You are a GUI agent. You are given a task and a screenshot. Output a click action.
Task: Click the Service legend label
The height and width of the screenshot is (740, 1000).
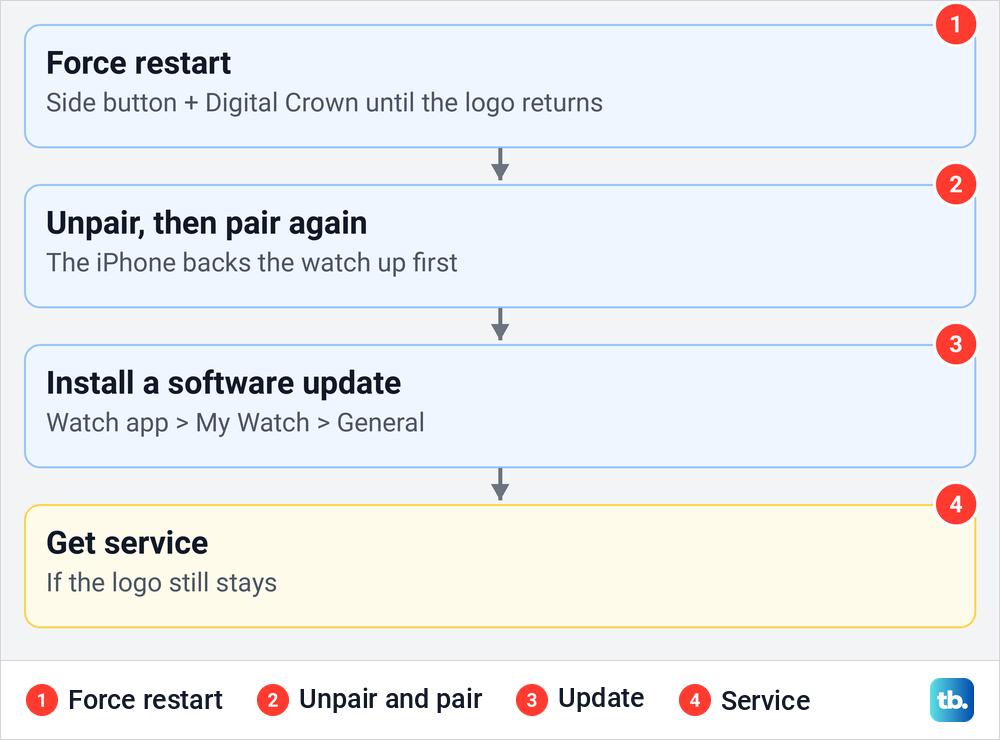pyautogui.click(x=765, y=700)
